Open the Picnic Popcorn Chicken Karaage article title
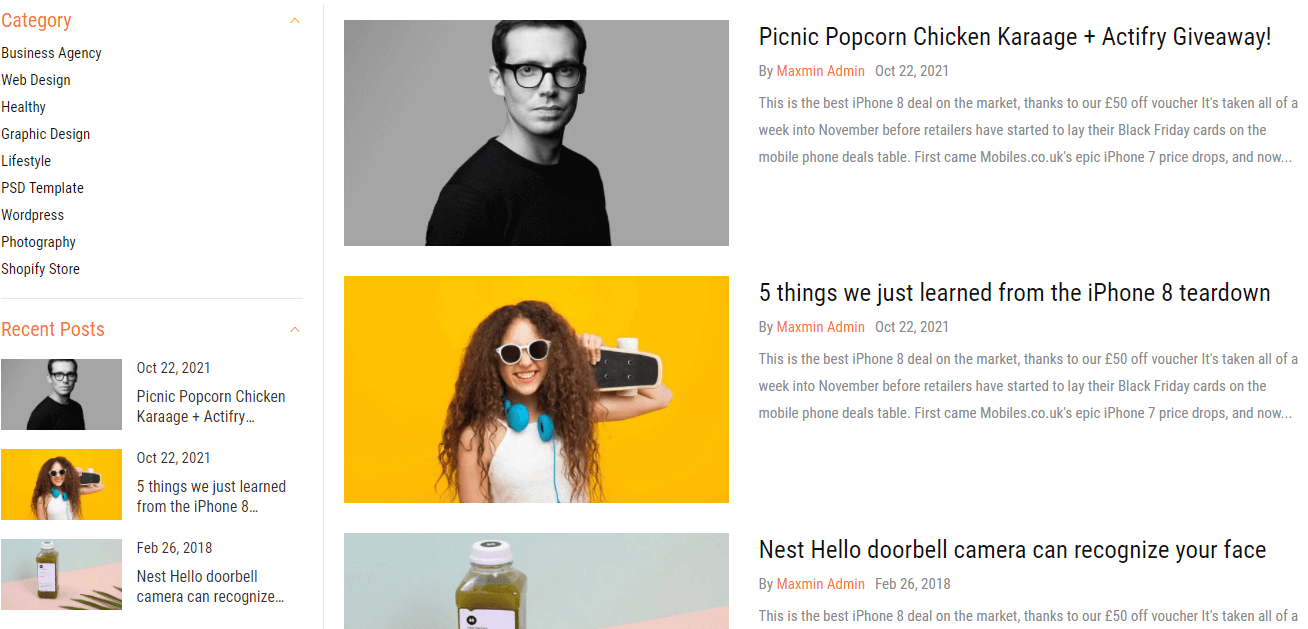The width and height of the screenshot is (1308, 629). click(x=1015, y=37)
